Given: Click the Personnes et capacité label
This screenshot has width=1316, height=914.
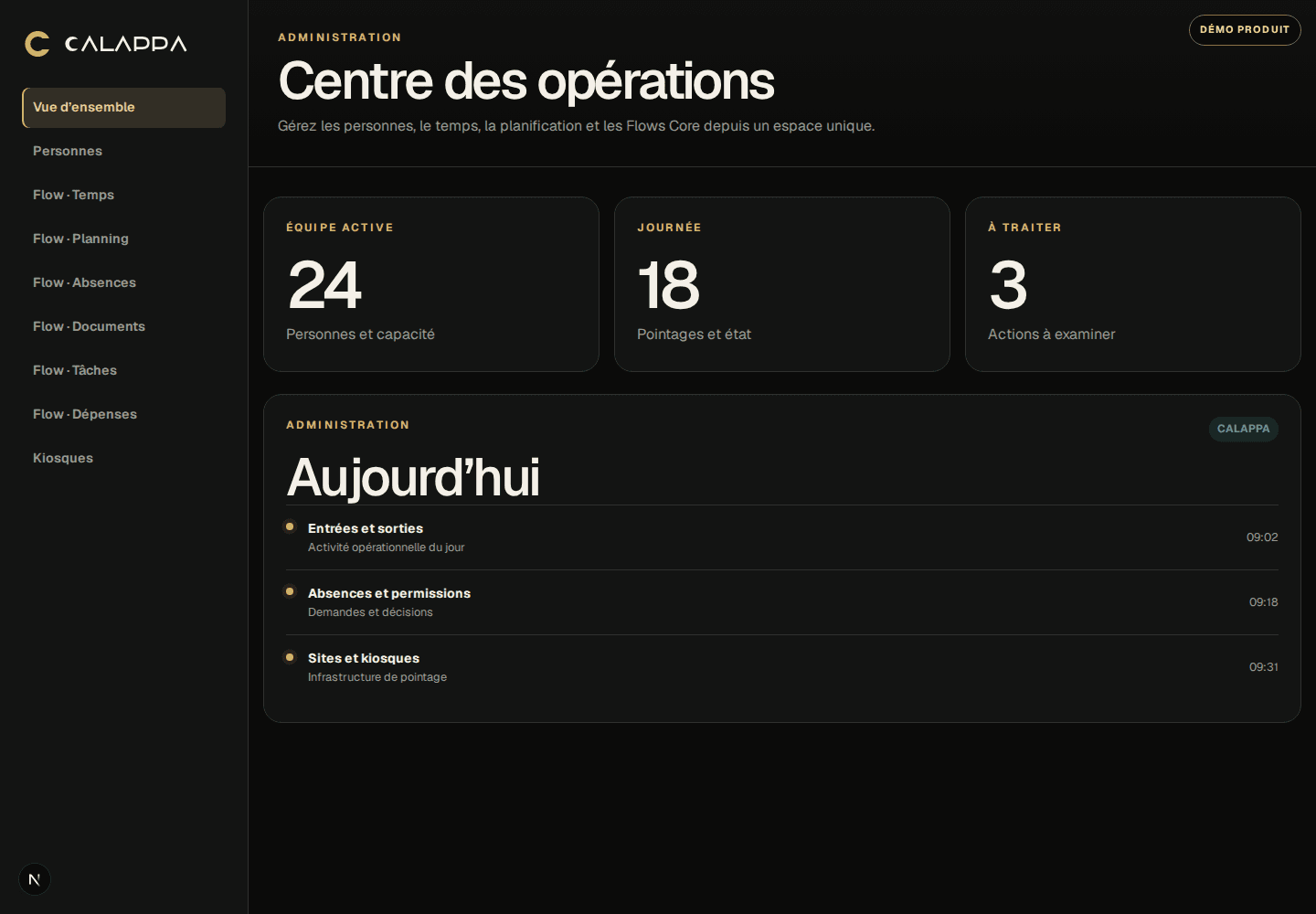Looking at the screenshot, I should pos(360,335).
